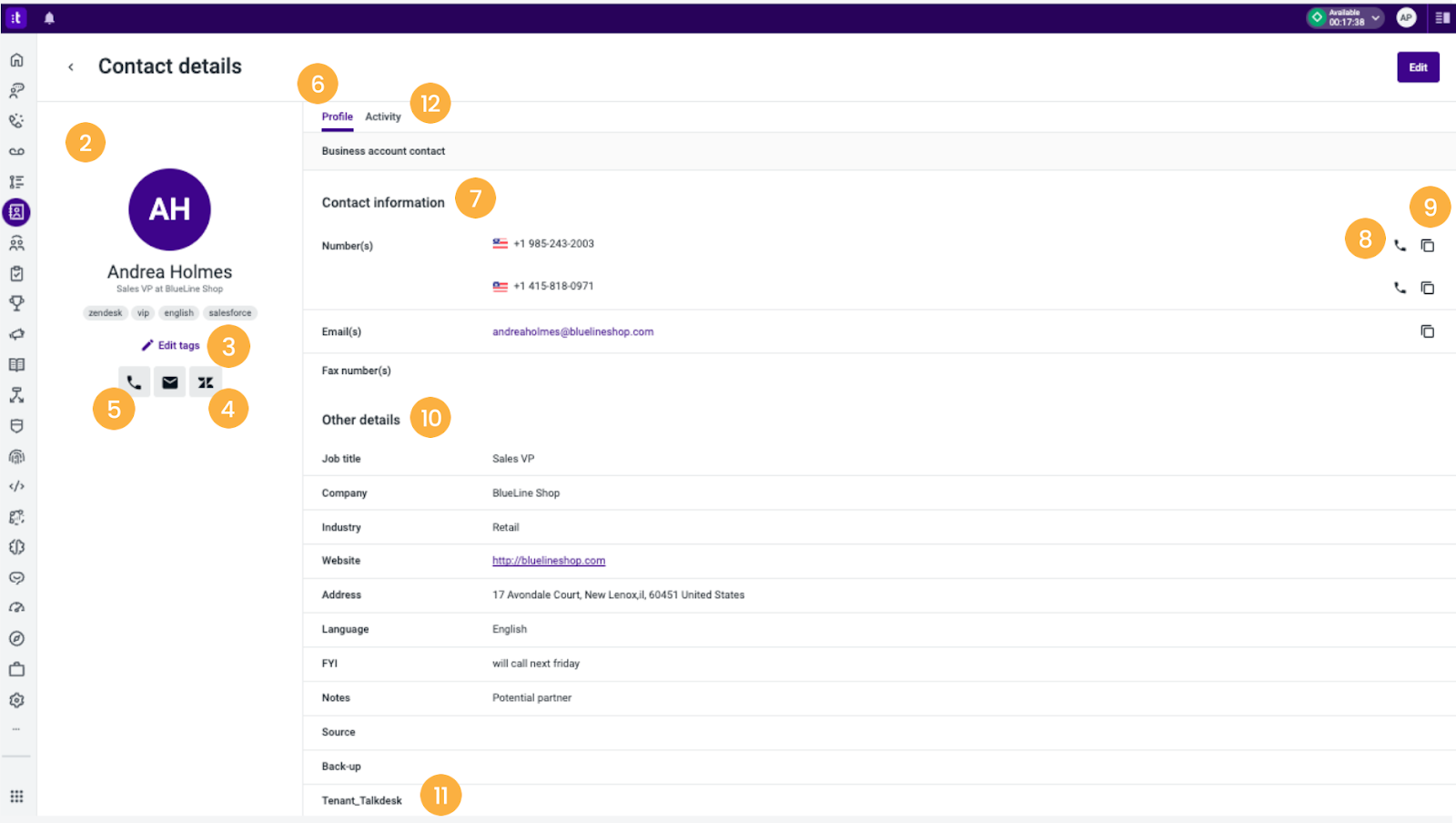
Task: Click the salesforce tag
Action: (x=230, y=313)
